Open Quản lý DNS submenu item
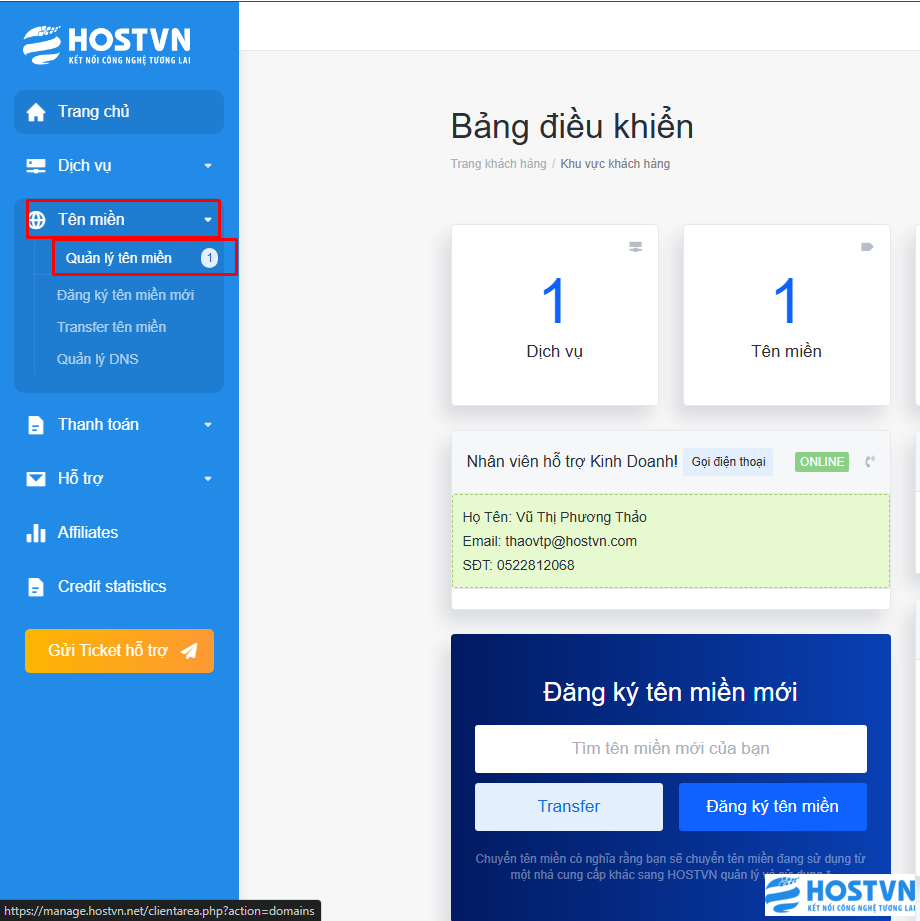Image resolution: width=920 pixels, height=921 pixels. coord(98,359)
